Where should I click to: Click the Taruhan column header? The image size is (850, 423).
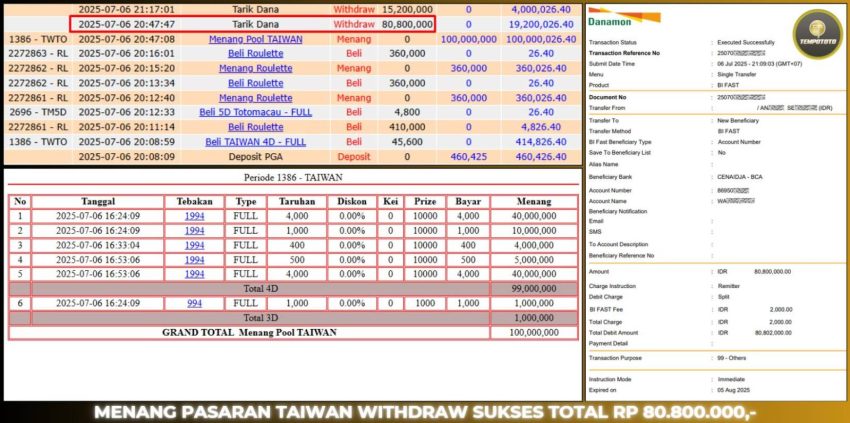pos(297,201)
